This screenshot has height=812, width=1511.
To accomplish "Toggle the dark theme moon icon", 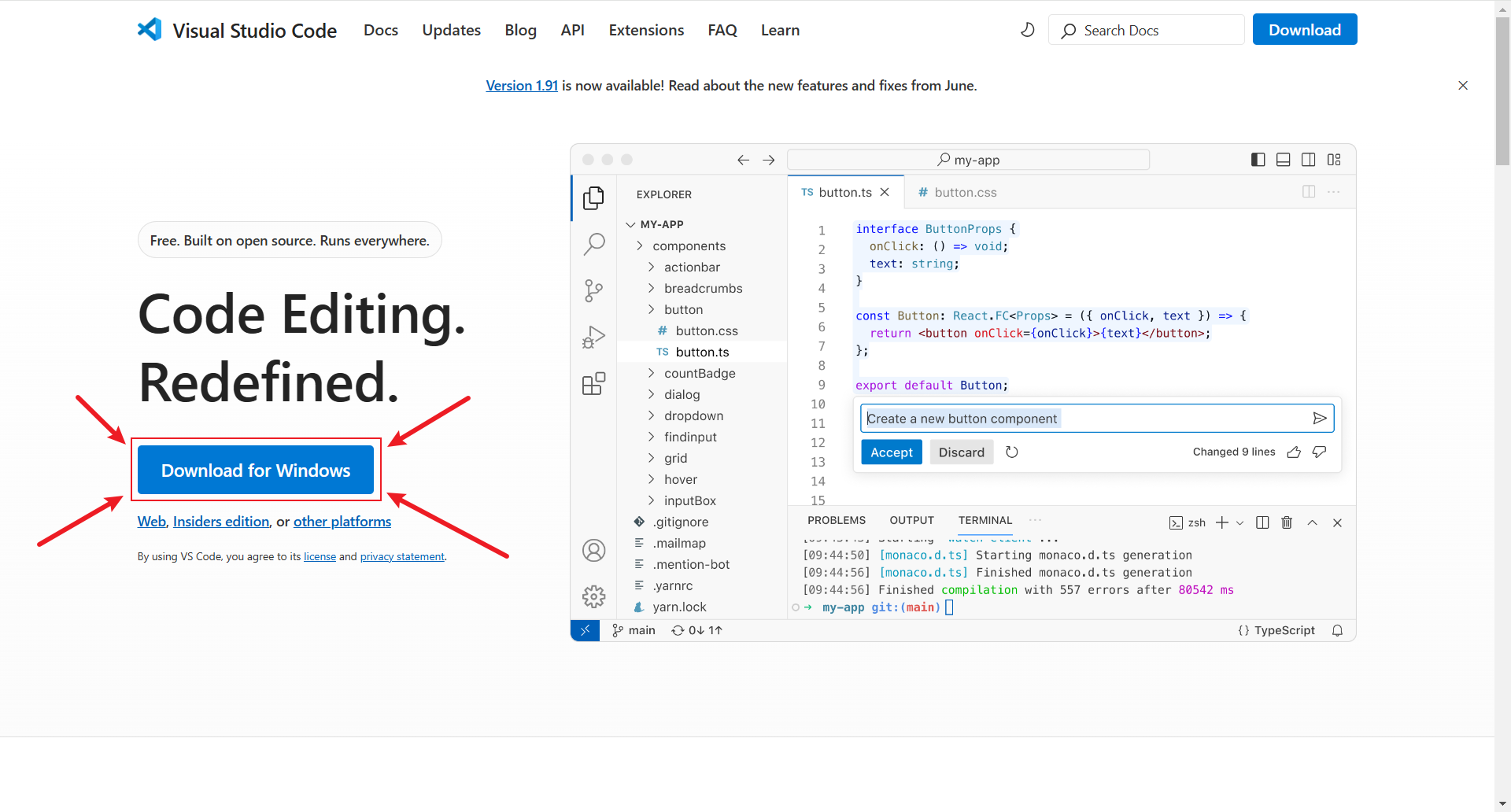I will pyautogui.click(x=1027, y=30).
